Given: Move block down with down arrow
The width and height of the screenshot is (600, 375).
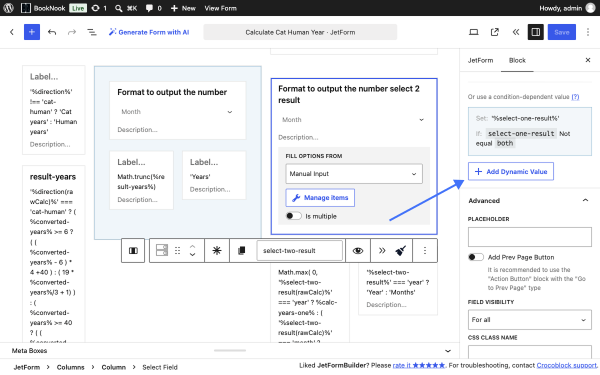Looking at the screenshot, I should coord(192,255).
